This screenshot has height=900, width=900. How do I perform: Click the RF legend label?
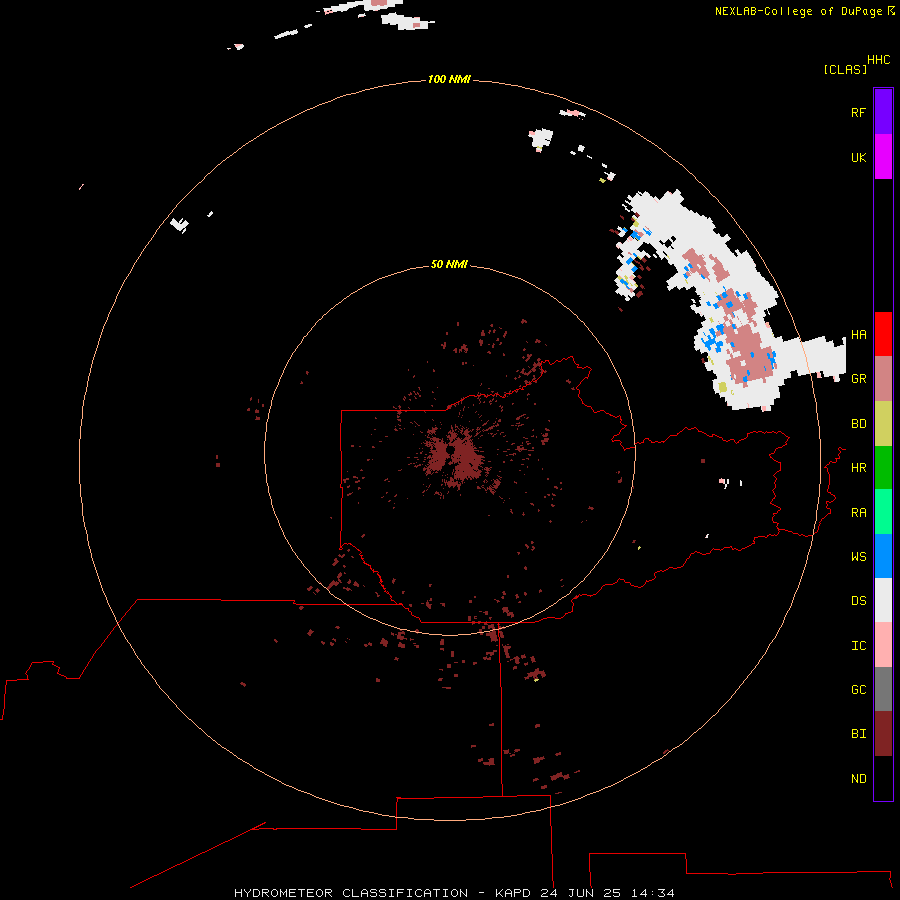pos(858,112)
